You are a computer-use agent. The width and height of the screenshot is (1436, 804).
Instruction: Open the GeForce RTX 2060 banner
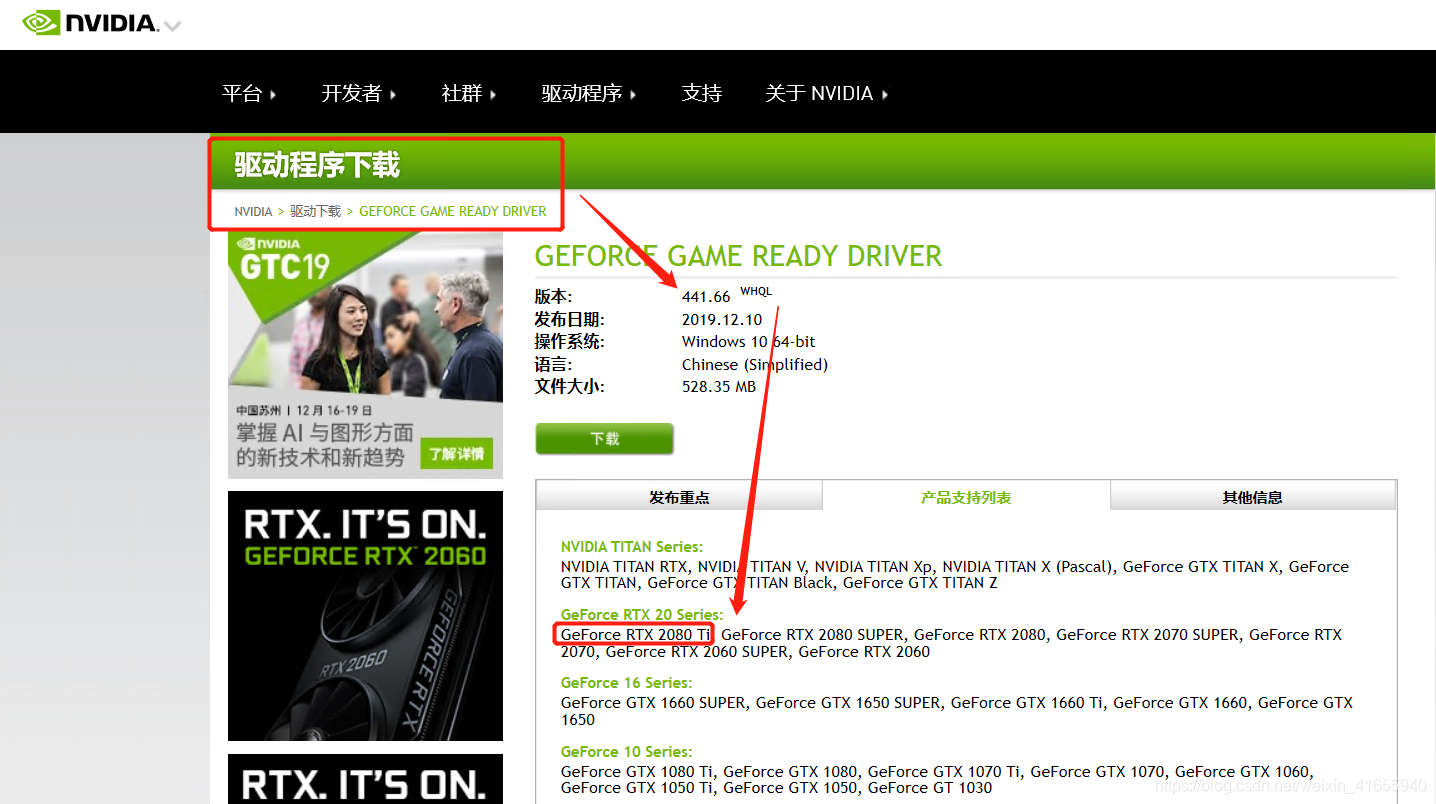point(365,615)
